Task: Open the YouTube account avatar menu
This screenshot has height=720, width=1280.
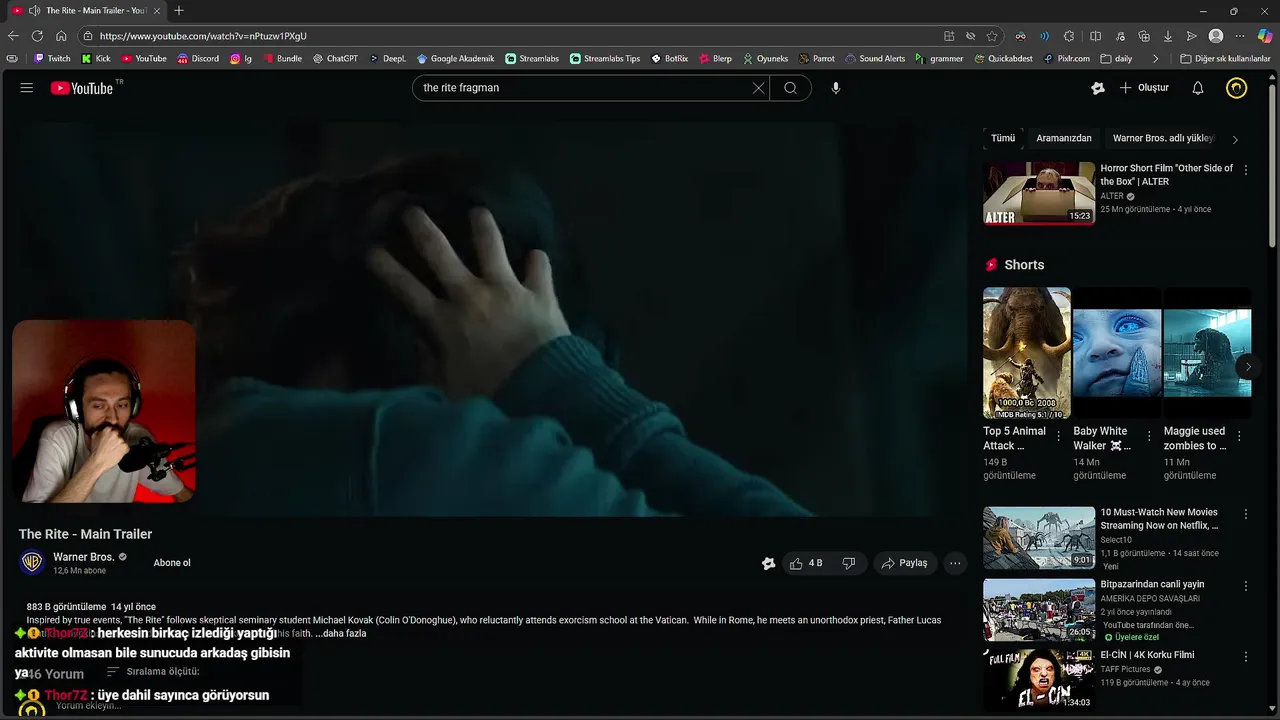Action: (x=1237, y=88)
